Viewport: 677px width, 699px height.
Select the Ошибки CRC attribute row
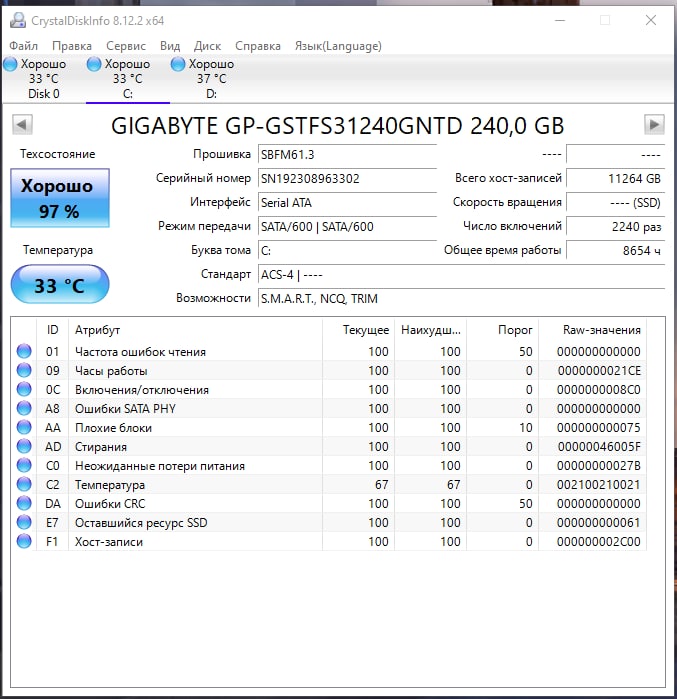click(x=329, y=503)
